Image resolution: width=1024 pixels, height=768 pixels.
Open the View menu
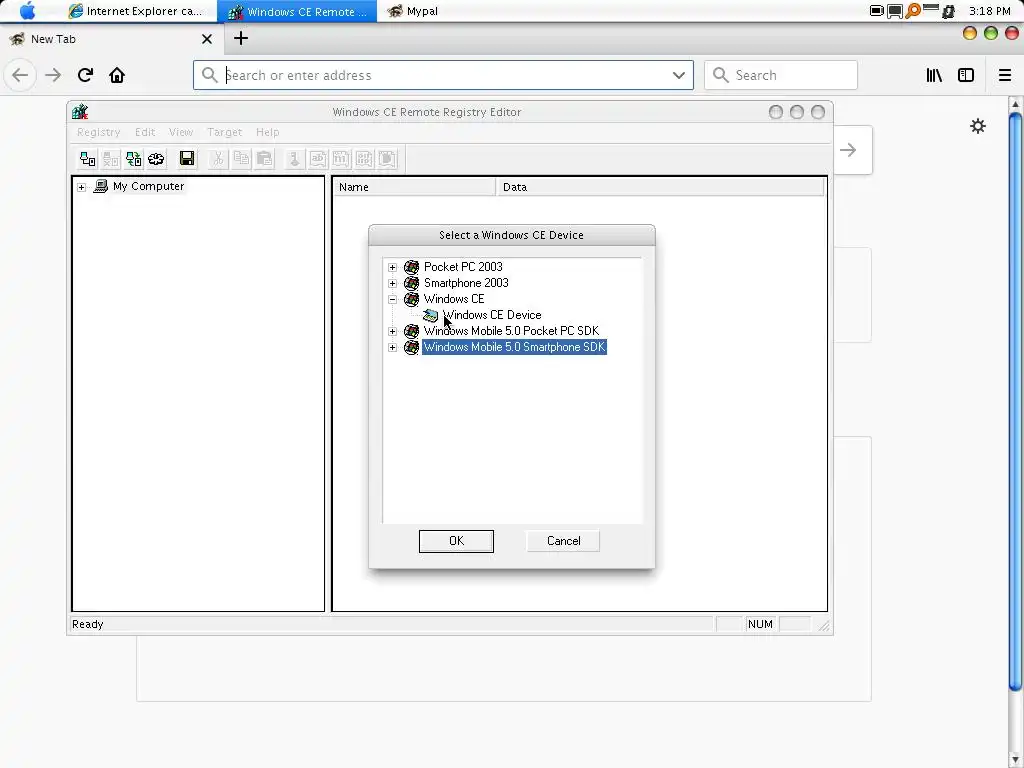[181, 132]
